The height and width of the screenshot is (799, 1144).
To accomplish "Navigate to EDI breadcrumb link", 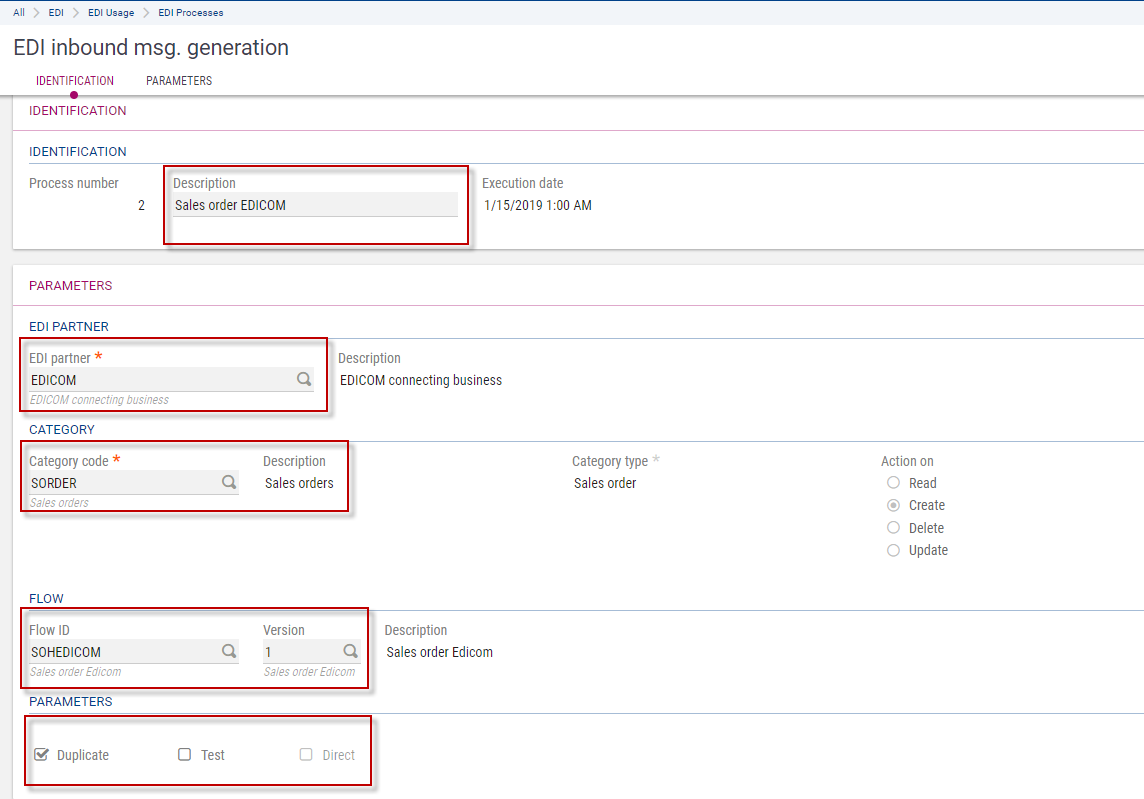I will pos(56,13).
